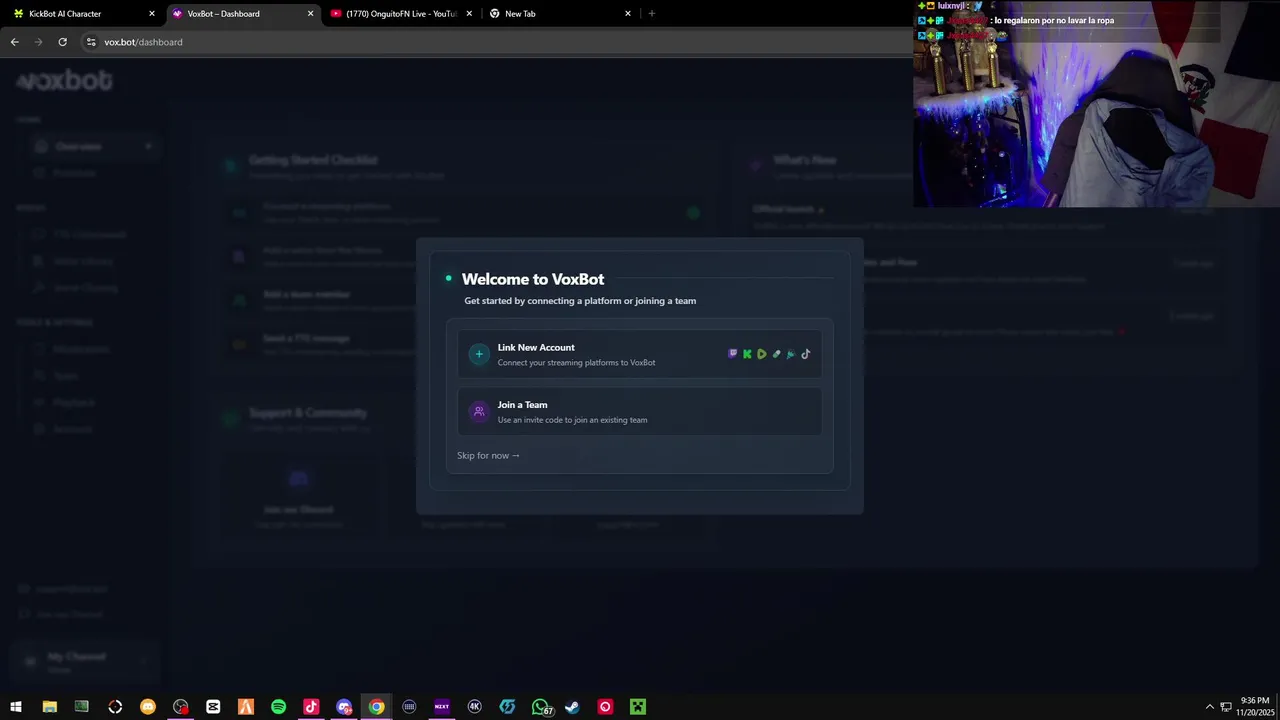This screenshot has height=720, width=1280.
Task: Close the OnguitoFN Live YouTube tab
Action: [x=469, y=14]
